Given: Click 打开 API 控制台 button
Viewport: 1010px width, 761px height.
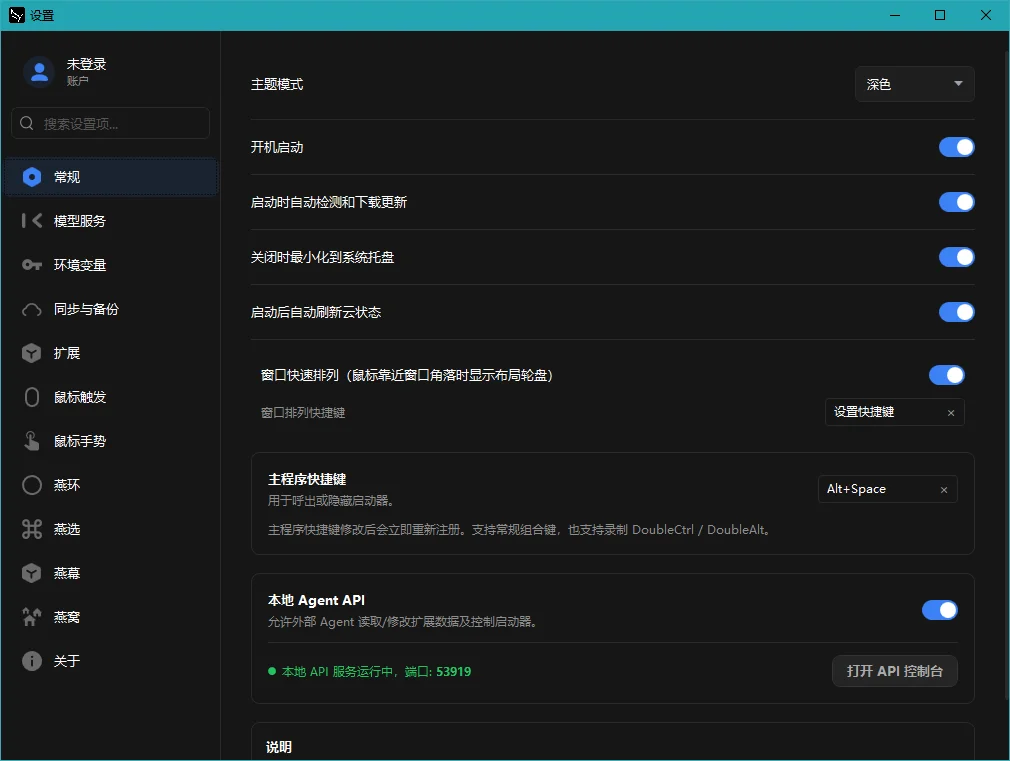Looking at the screenshot, I should [895, 671].
